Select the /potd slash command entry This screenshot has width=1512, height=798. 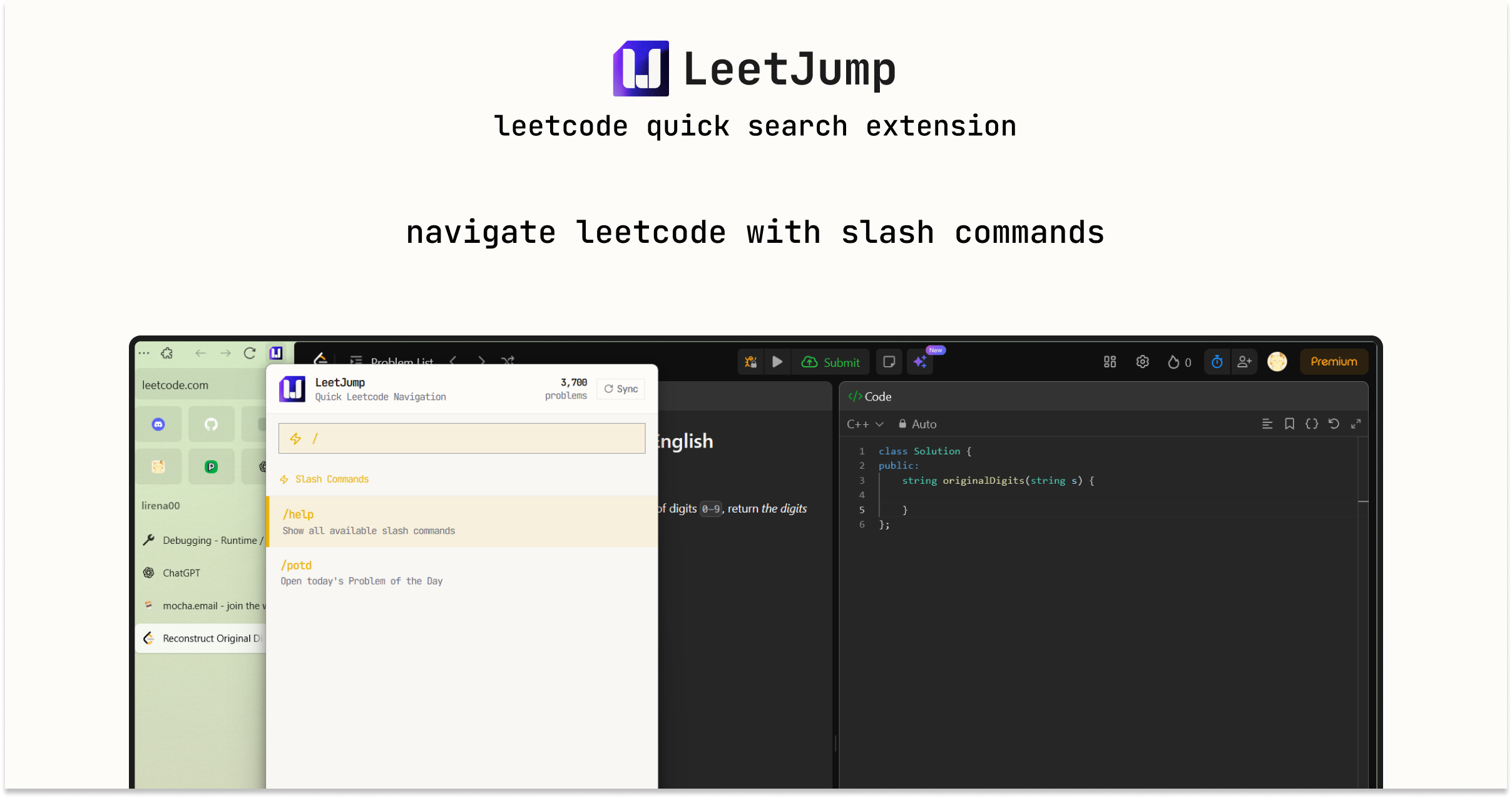coord(461,572)
